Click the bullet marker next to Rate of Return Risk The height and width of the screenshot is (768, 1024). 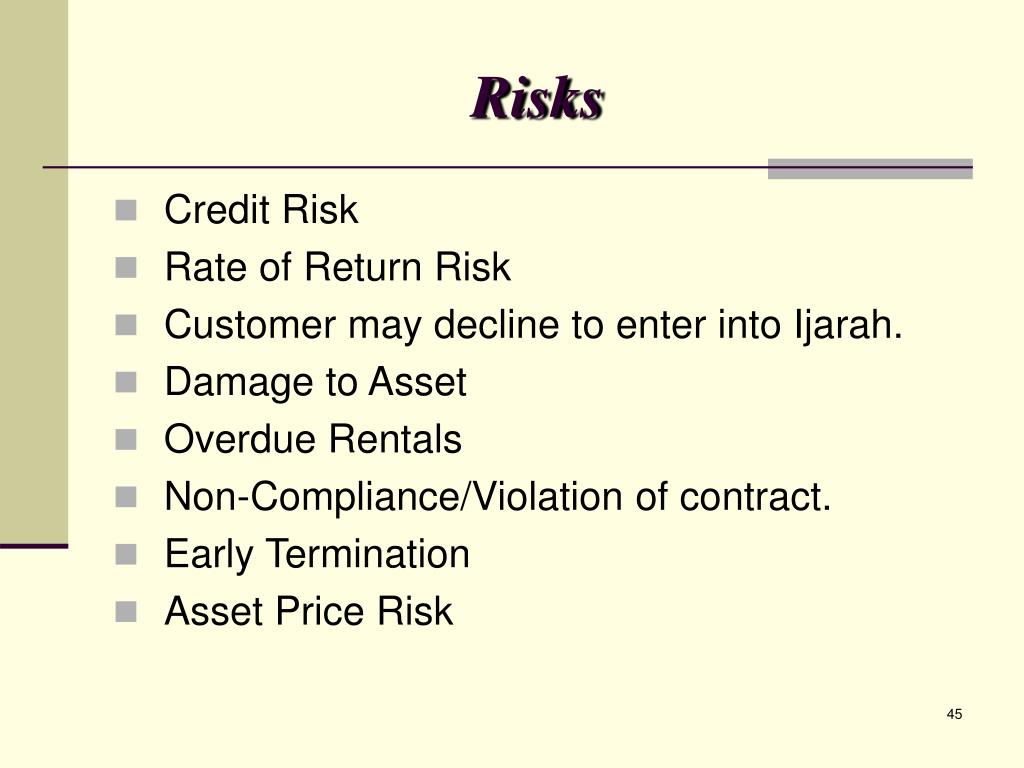pyautogui.click(x=126, y=268)
